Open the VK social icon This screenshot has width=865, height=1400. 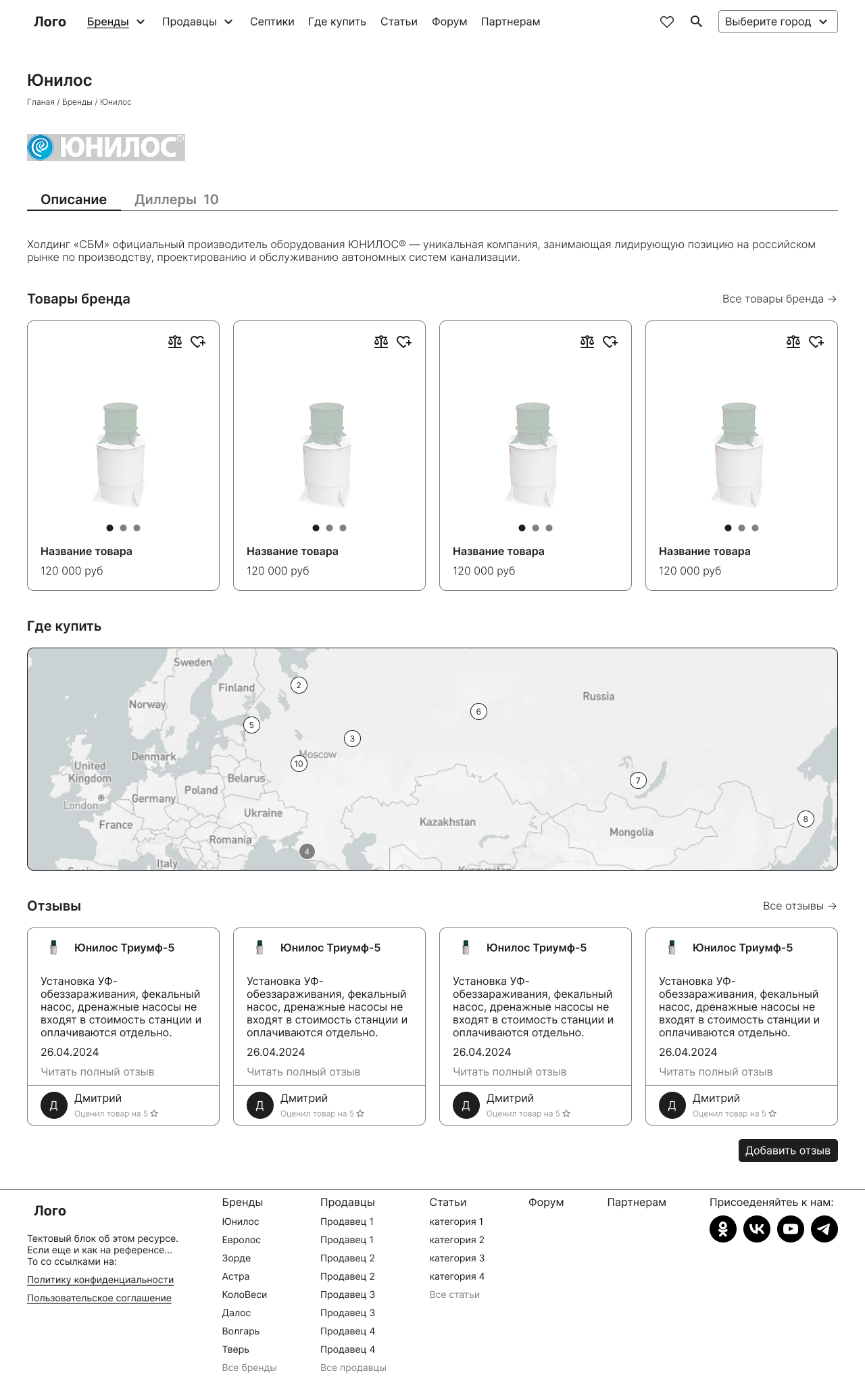click(x=757, y=1229)
